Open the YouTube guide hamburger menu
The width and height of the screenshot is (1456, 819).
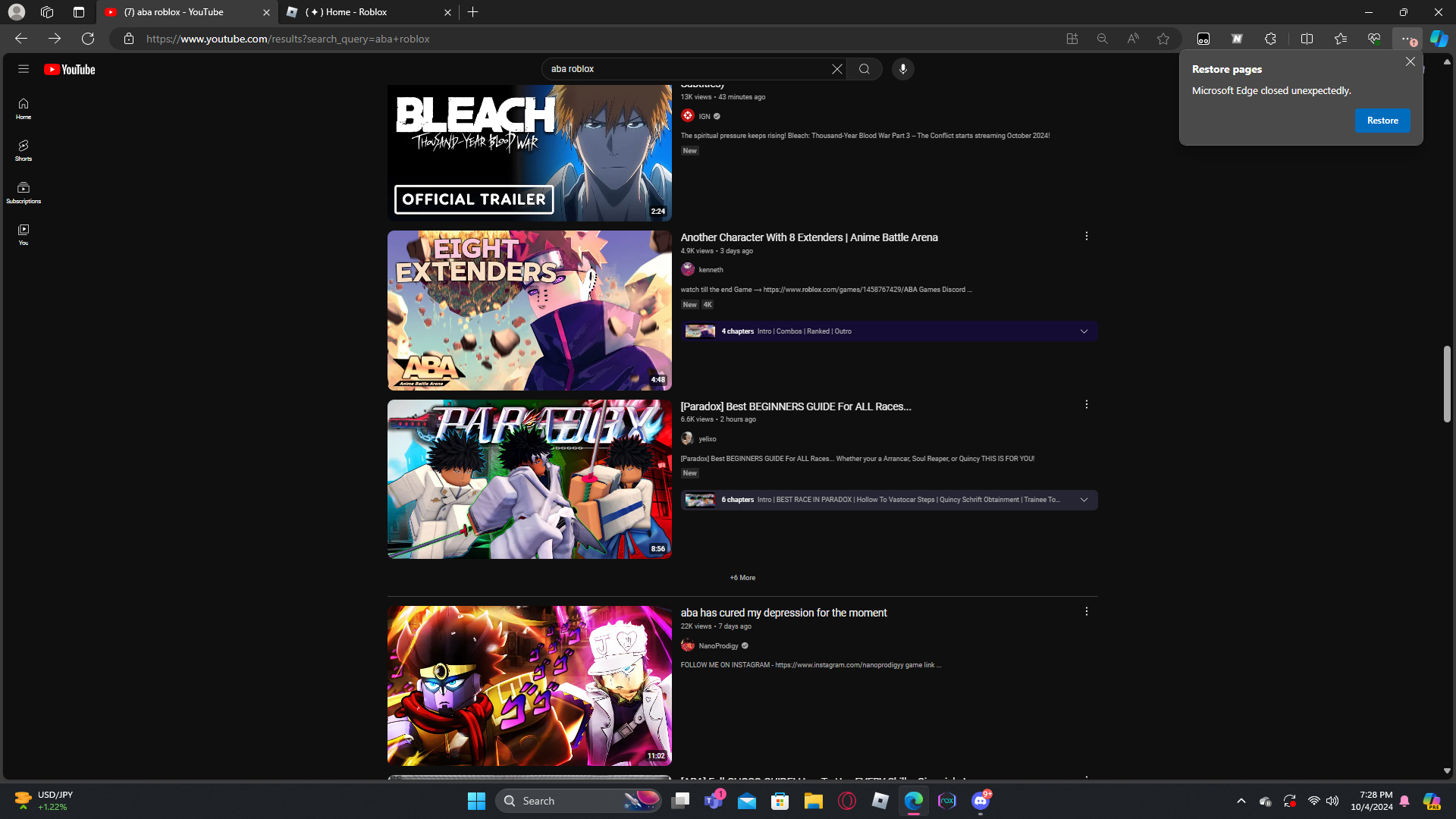coord(24,69)
